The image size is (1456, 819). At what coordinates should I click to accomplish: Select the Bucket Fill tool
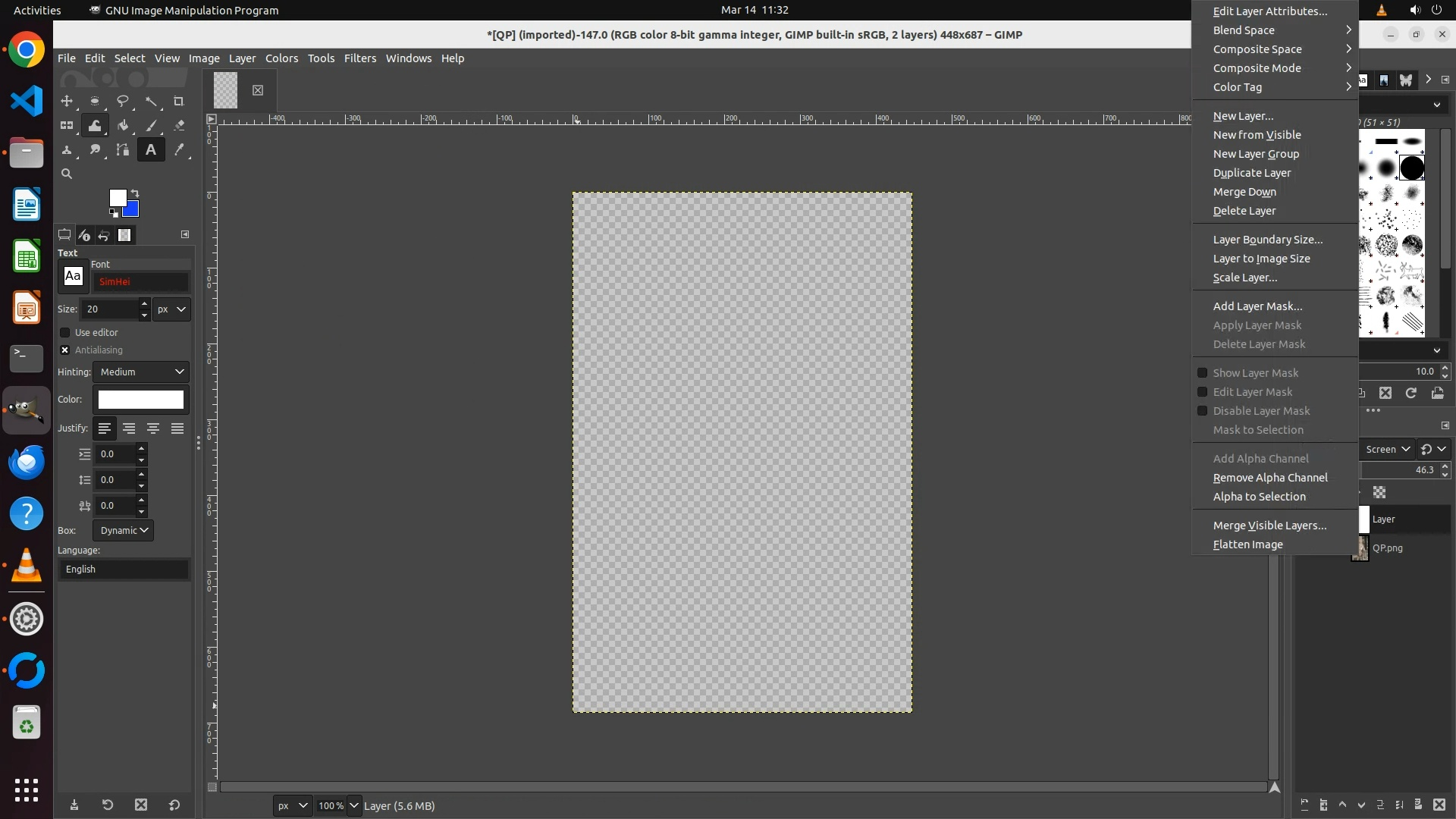tap(122, 125)
